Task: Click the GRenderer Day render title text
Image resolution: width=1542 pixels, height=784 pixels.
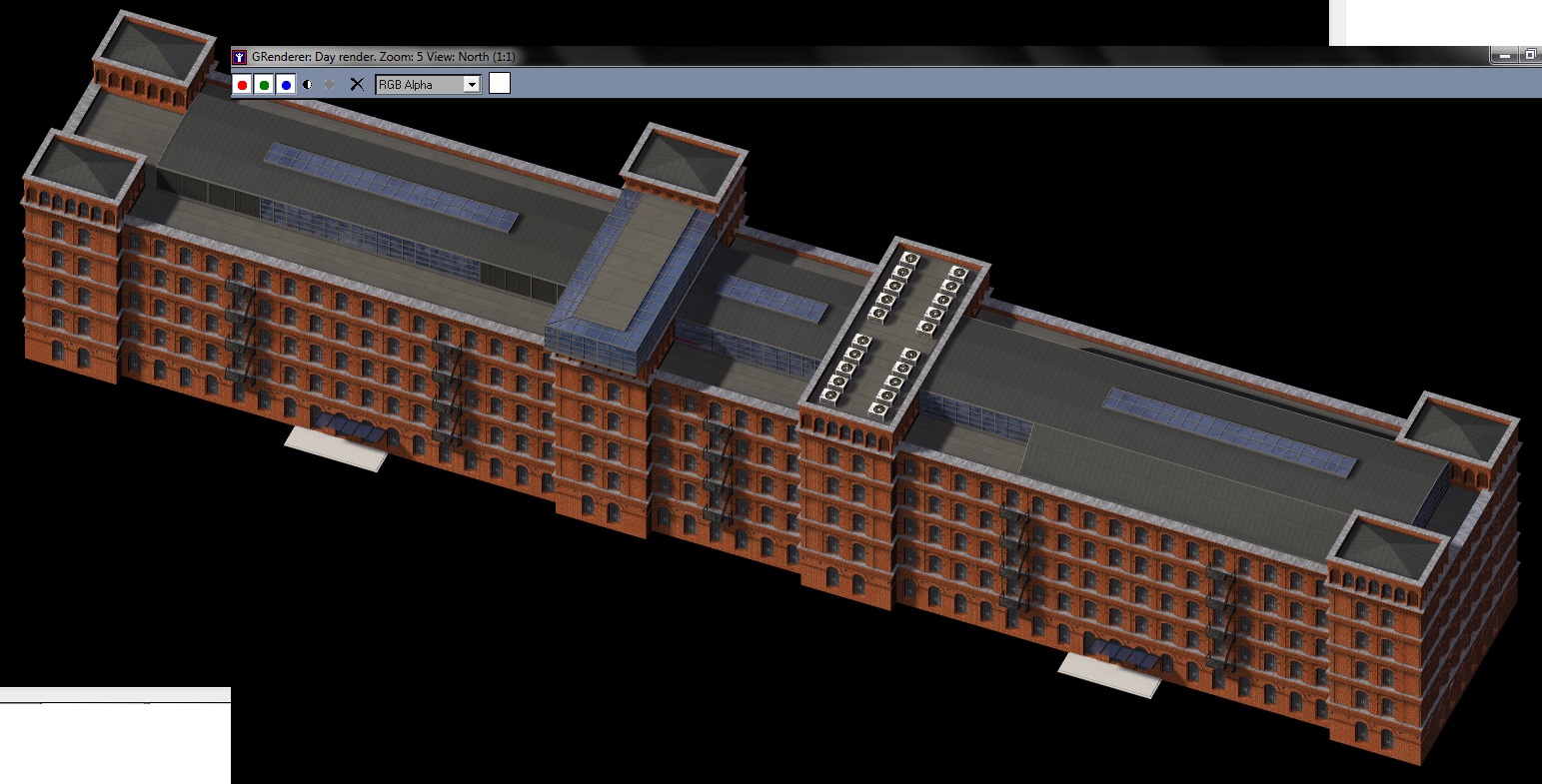Action: [x=384, y=57]
